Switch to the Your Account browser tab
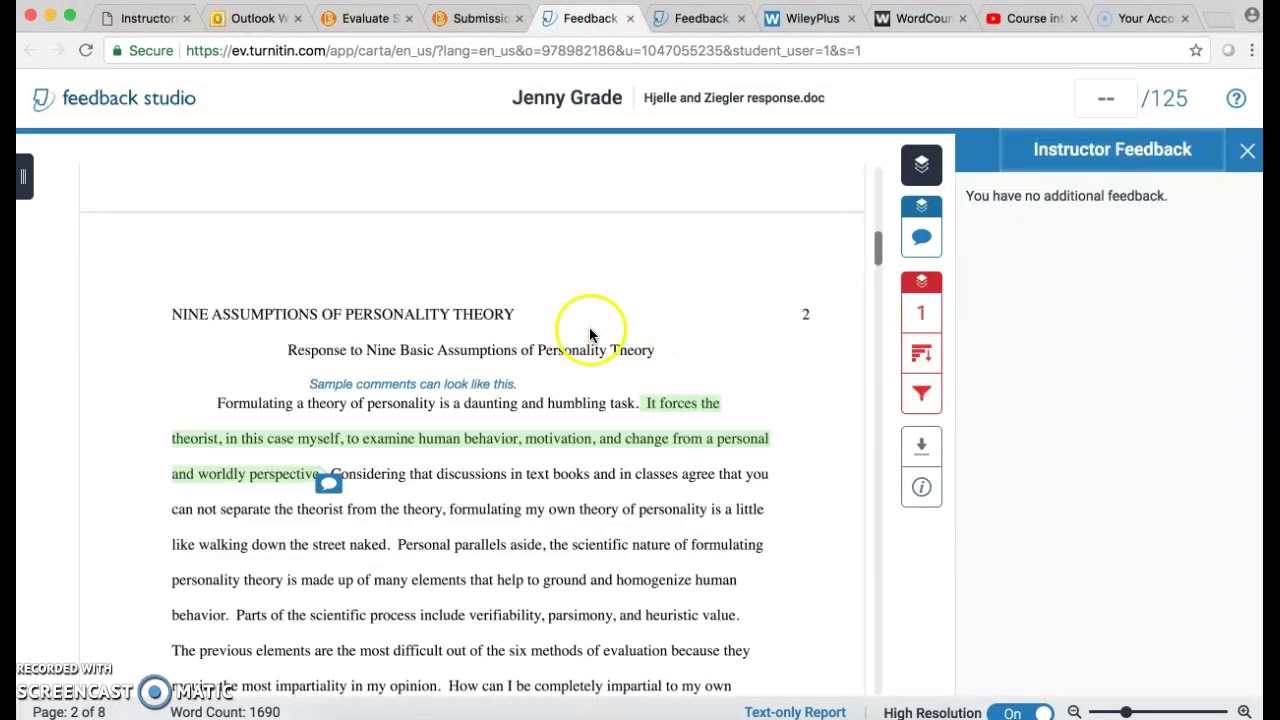This screenshot has width=1280, height=720. [x=1139, y=18]
